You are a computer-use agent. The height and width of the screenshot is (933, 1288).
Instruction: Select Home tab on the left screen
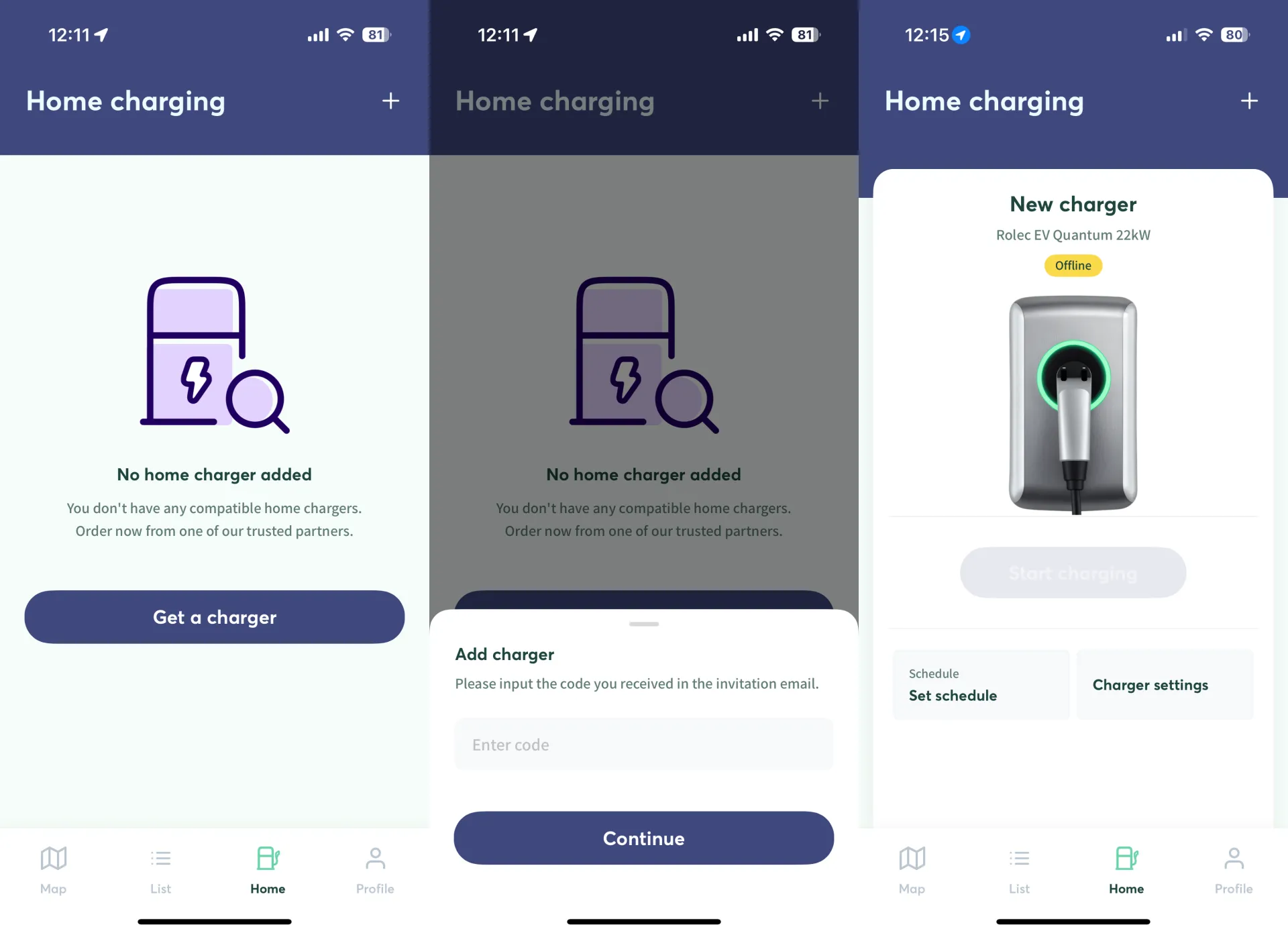[x=268, y=871]
